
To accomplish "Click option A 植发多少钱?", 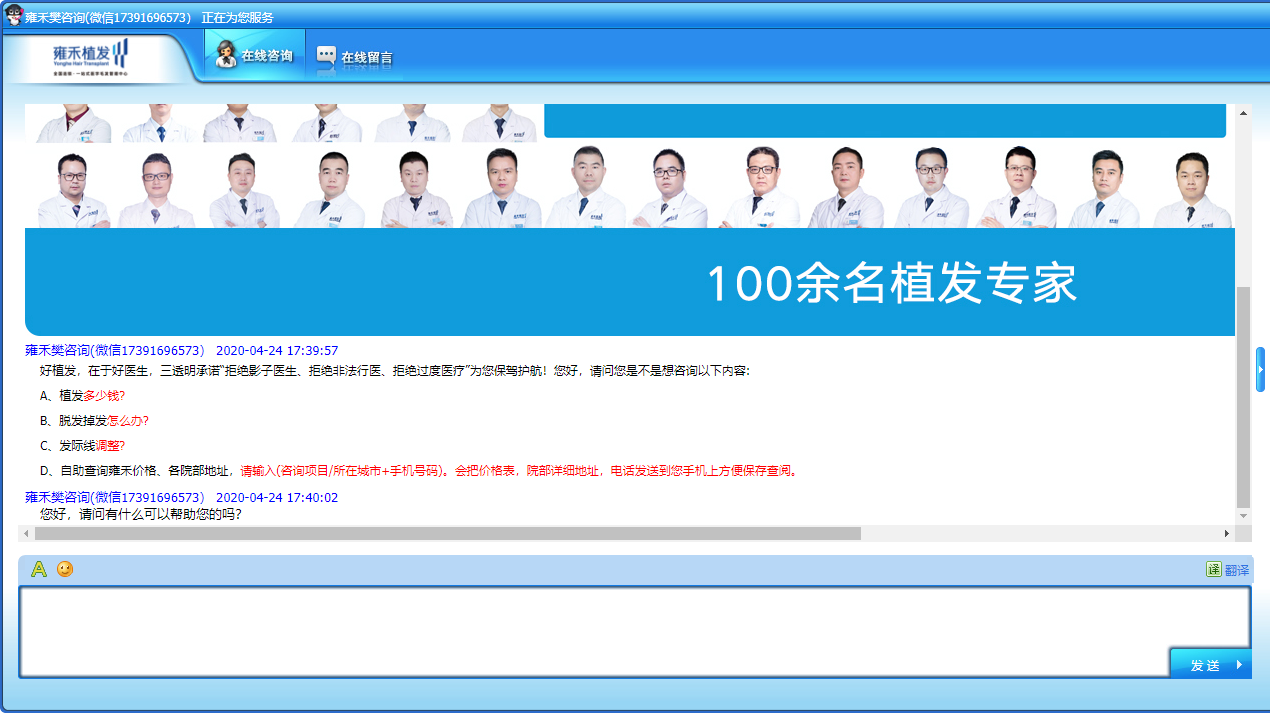I will [82, 395].
